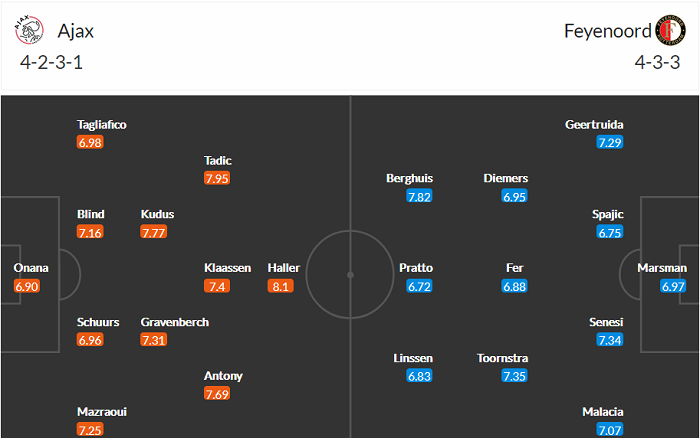This screenshot has width=700, height=438.
Task: Open the Ajax team name link
Action: (x=77, y=31)
